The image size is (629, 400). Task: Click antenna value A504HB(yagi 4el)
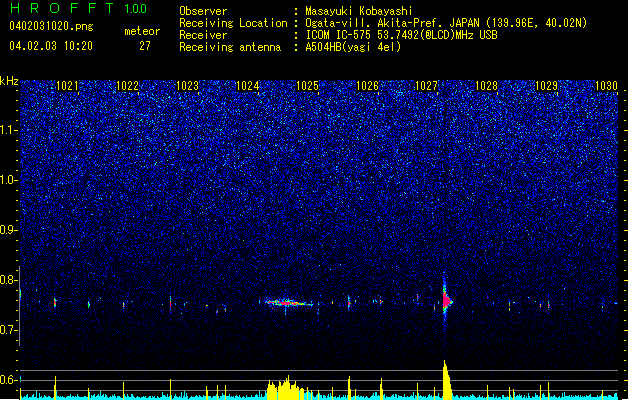tap(353, 47)
